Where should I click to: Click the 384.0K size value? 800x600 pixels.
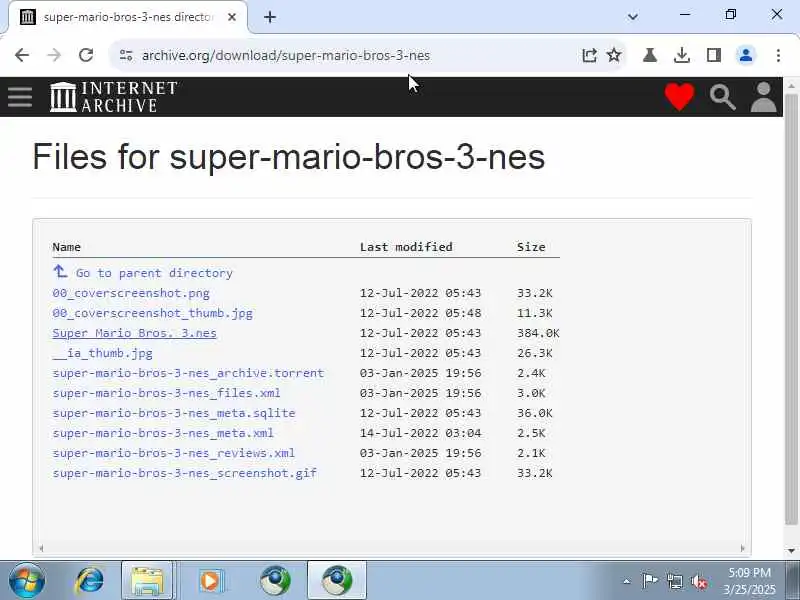[538, 333]
